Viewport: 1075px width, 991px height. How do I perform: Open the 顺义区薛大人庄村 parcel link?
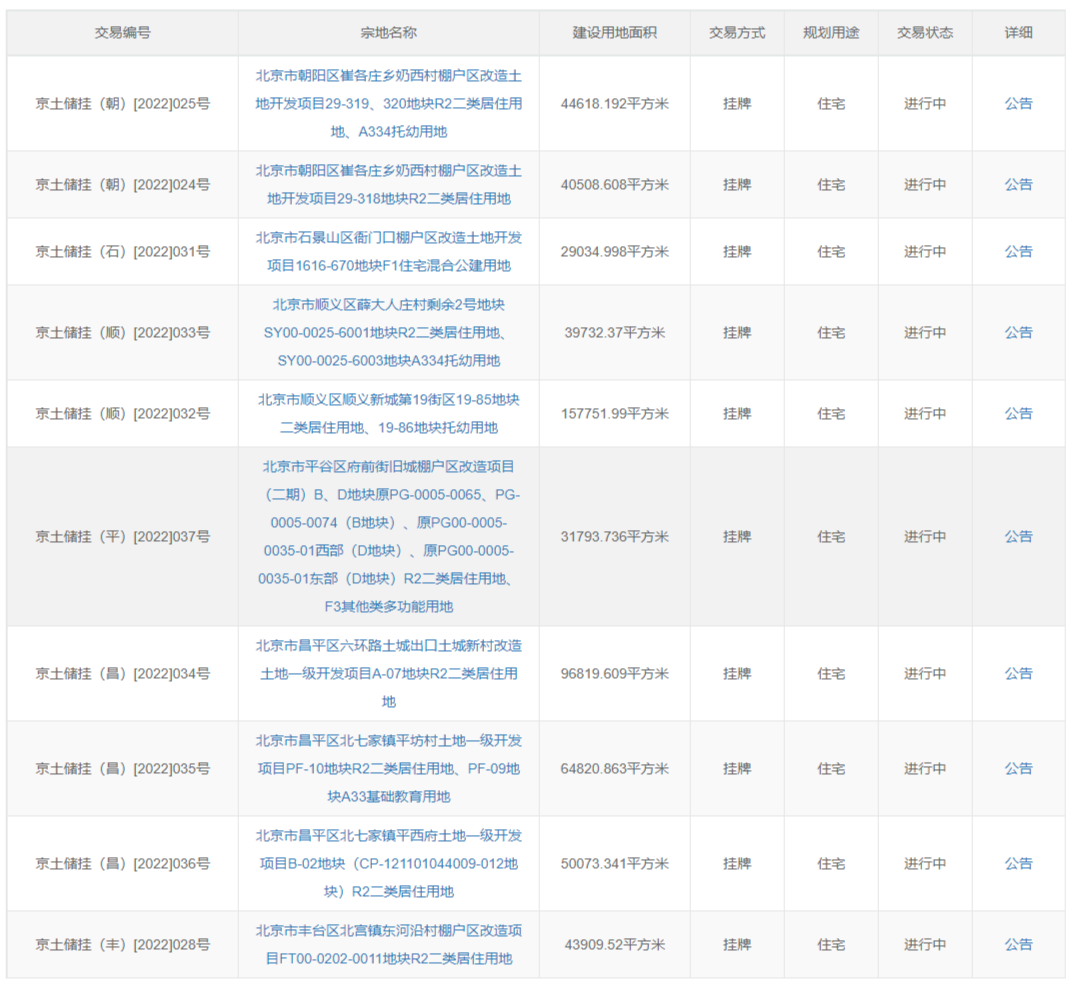coord(388,332)
